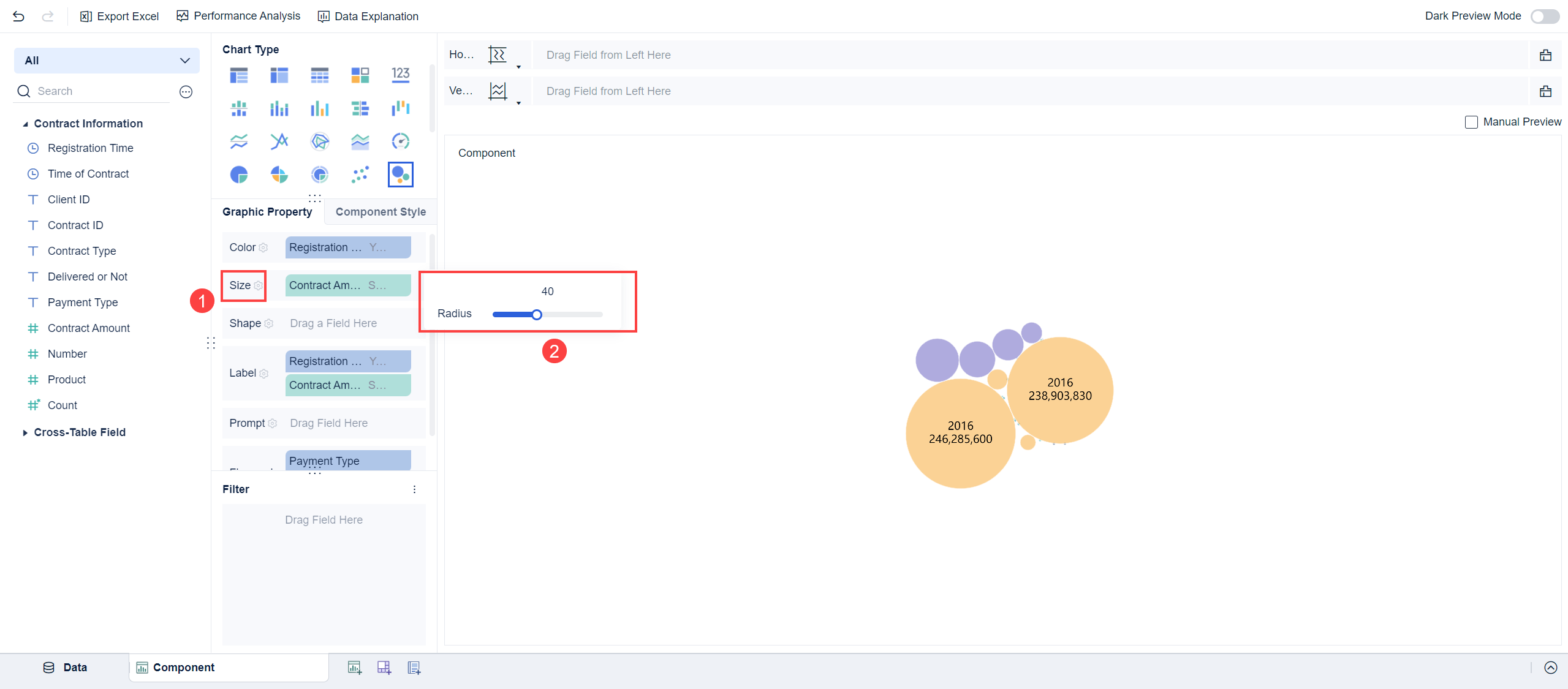1568x689 pixels.
Task: Click the Export Excel button
Action: (119, 16)
